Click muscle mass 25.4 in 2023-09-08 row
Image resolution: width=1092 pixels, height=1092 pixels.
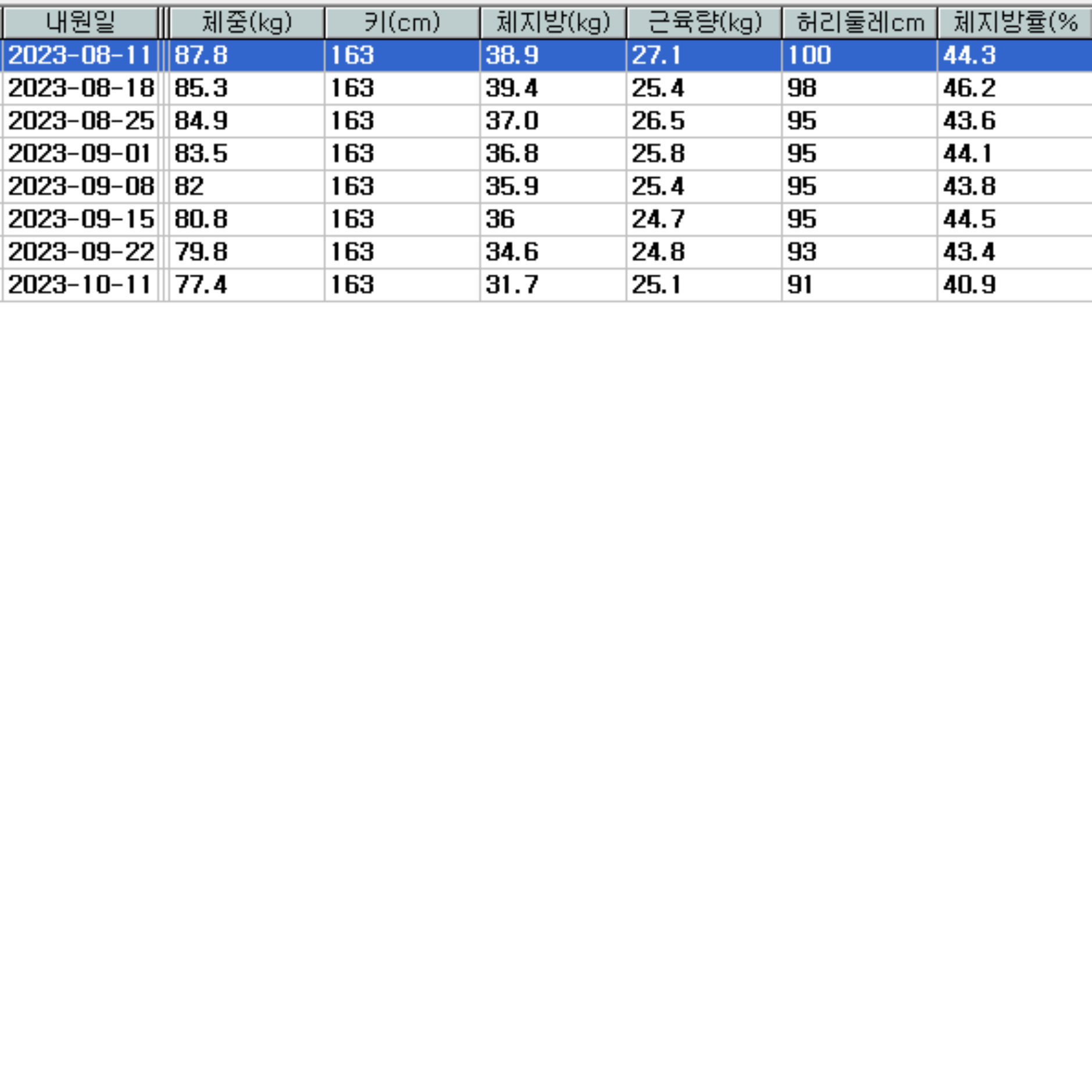pos(658,187)
